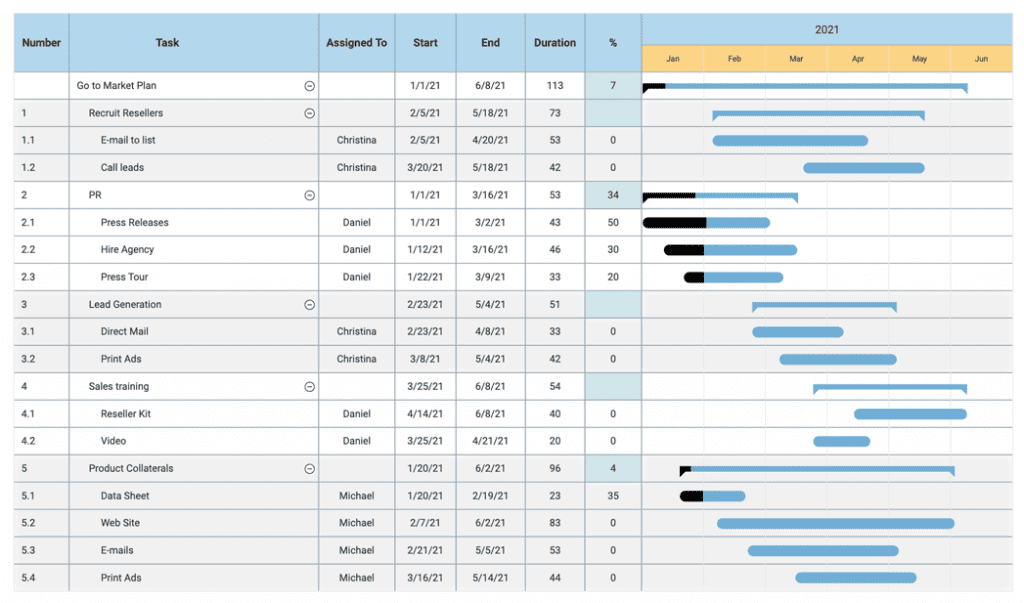Collapse the Go to Market Plan group

(311, 85)
